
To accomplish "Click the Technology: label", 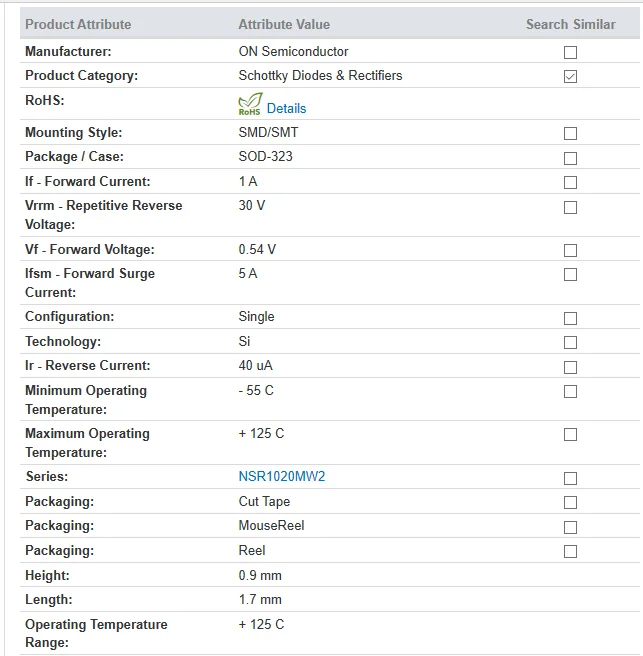I will tap(63, 341).
